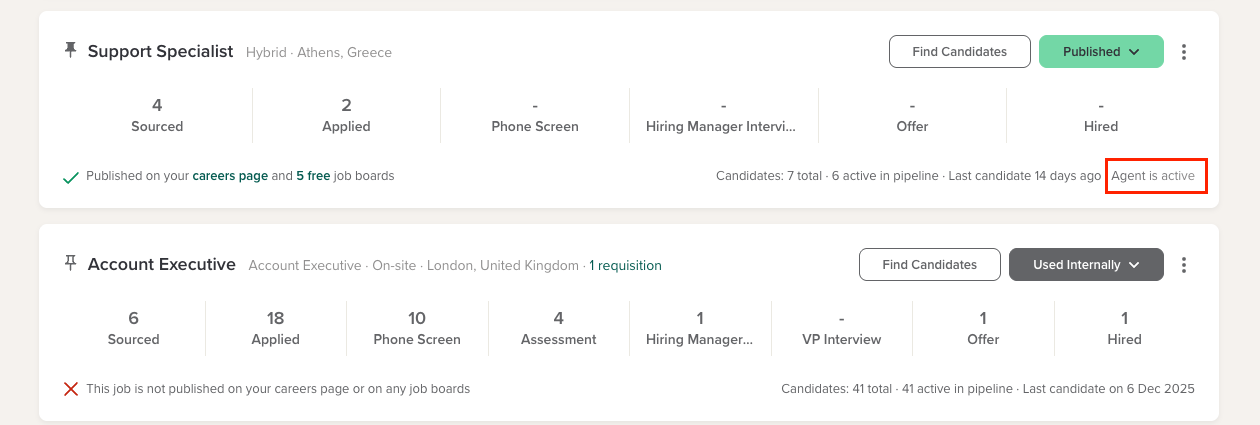Click the red not-published X icon
Viewport: 1260px width, 425px height.
(71, 389)
